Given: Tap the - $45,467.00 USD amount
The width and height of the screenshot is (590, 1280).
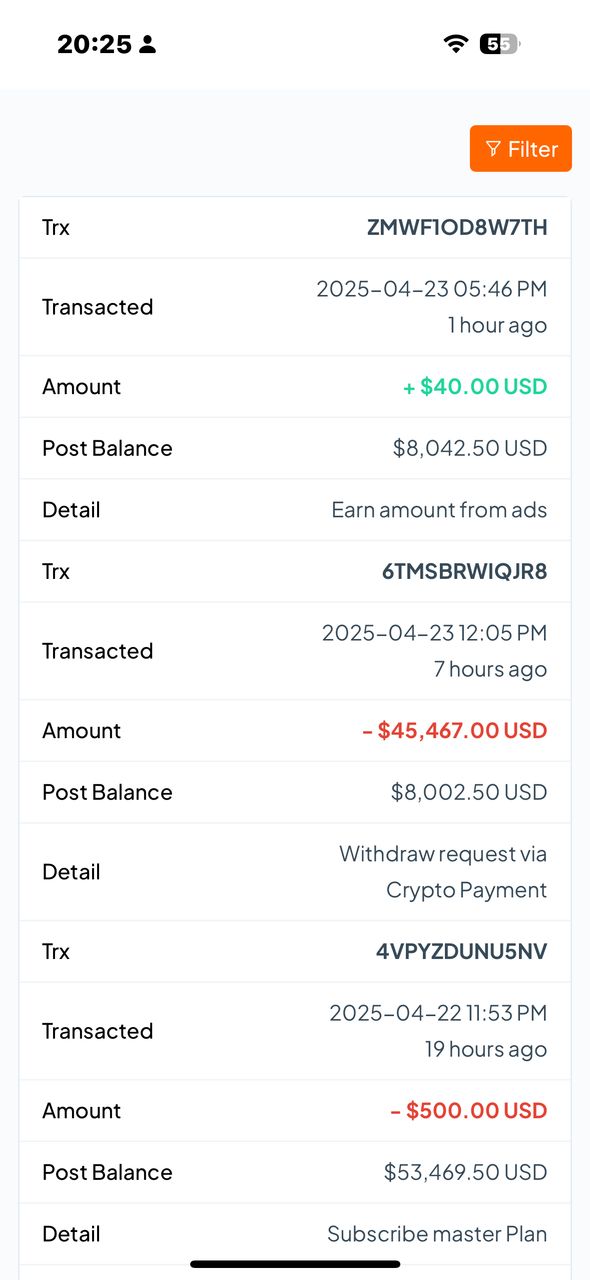Looking at the screenshot, I should pyautogui.click(x=455, y=731).
